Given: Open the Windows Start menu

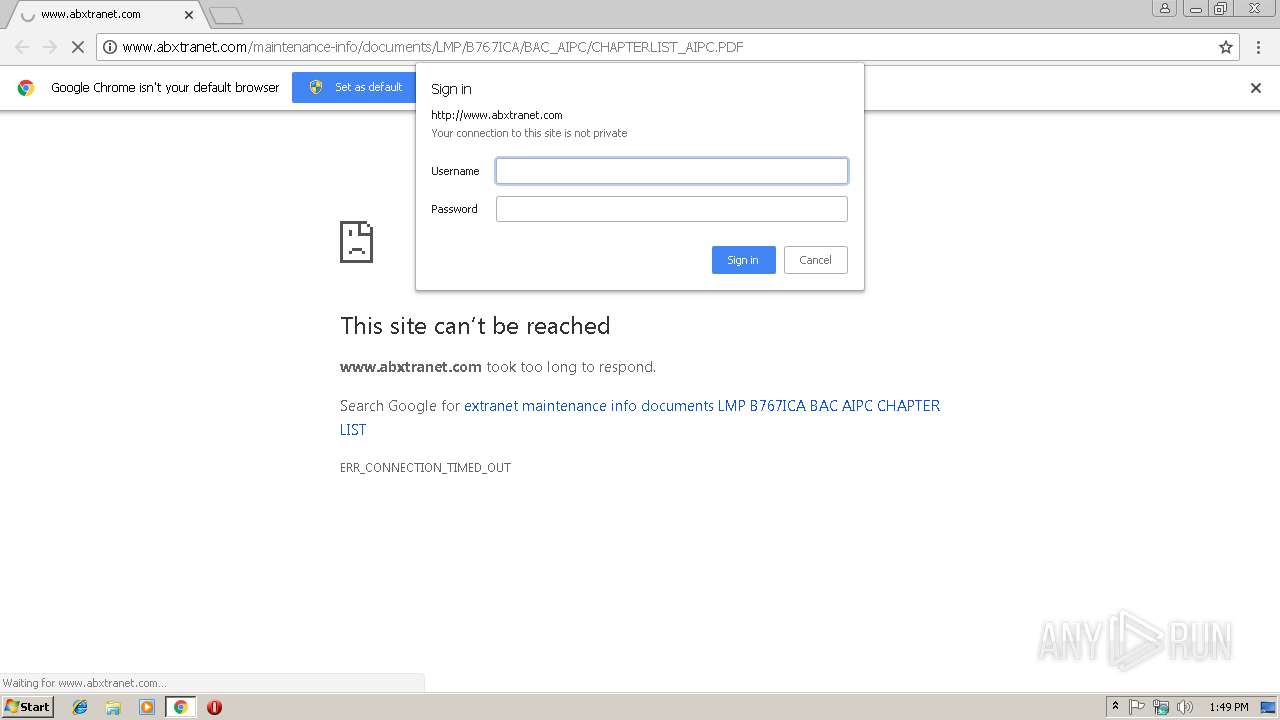Looking at the screenshot, I should [27, 706].
